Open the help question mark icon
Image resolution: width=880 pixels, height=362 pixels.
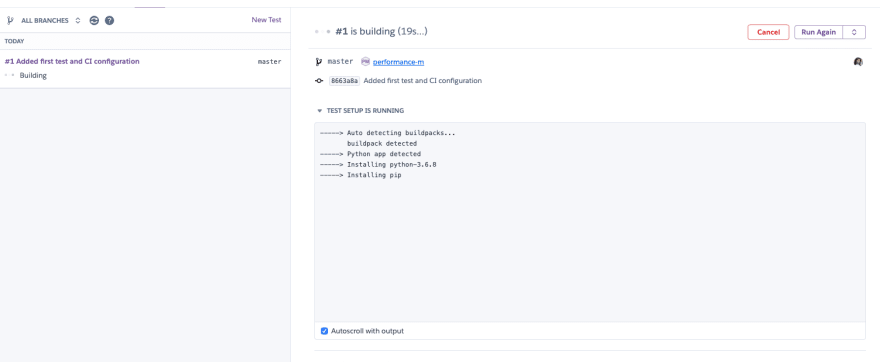109,20
